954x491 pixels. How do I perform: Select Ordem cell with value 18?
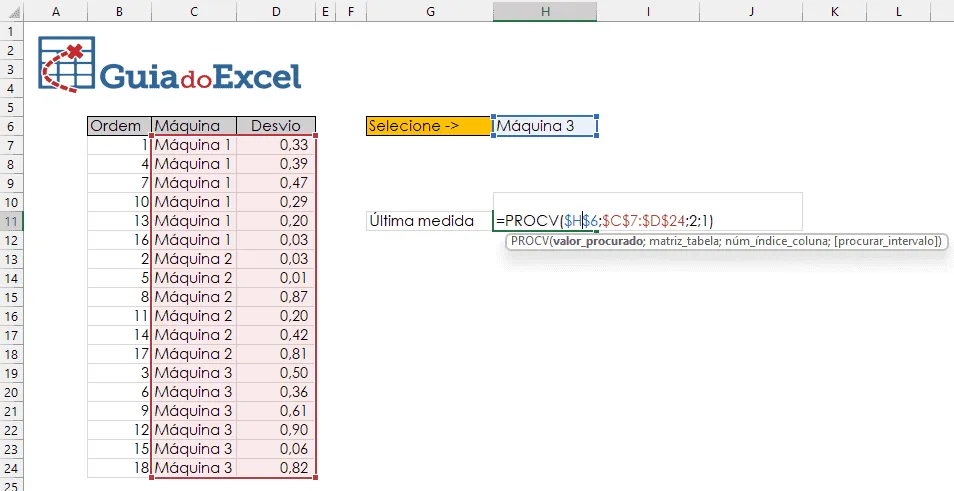pyautogui.click(x=119, y=468)
